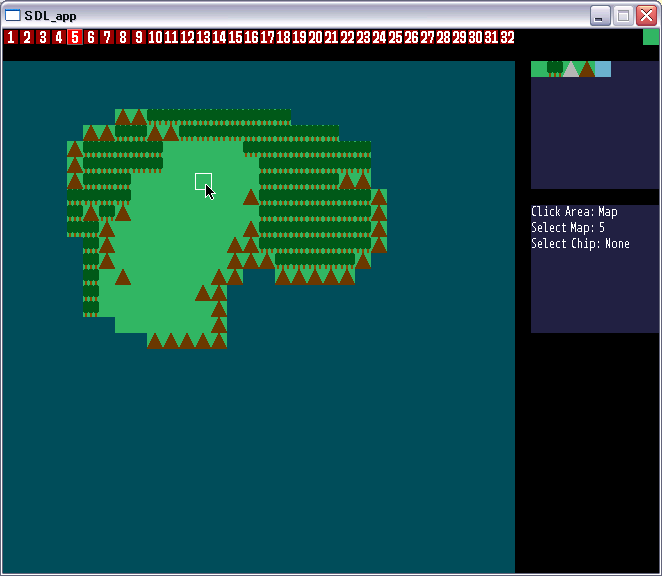The image size is (662, 576).
Task: Select the plain grass chip in palette
Action: pyautogui.click(x=538, y=69)
